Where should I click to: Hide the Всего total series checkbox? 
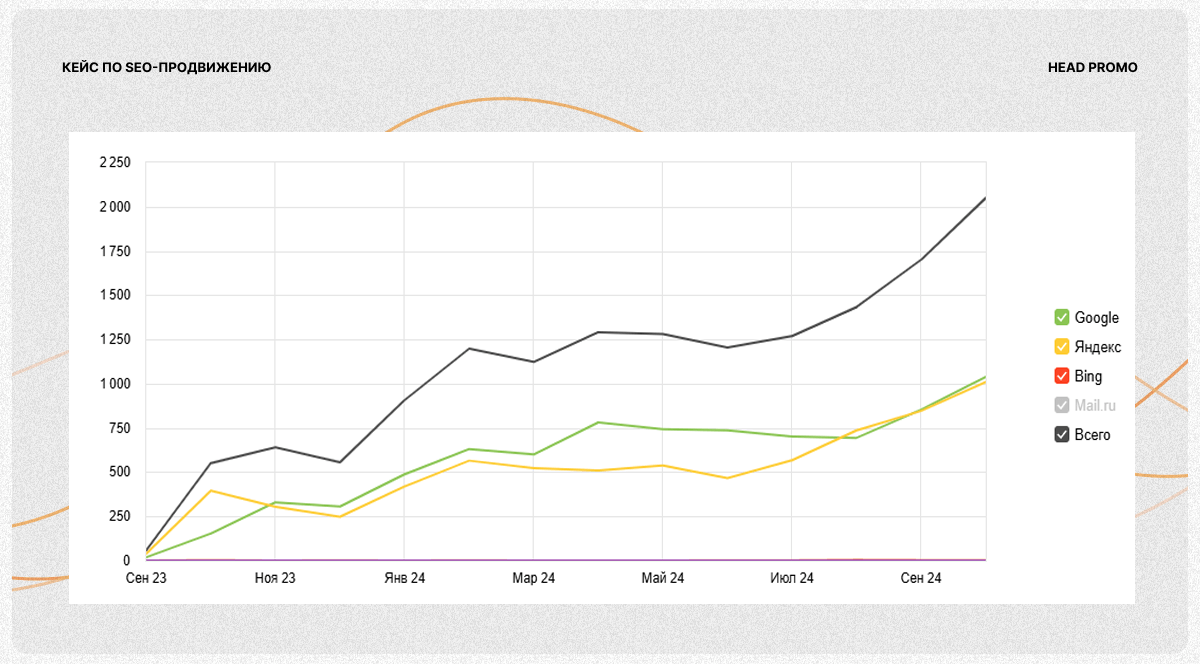click(x=1062, y=435)
